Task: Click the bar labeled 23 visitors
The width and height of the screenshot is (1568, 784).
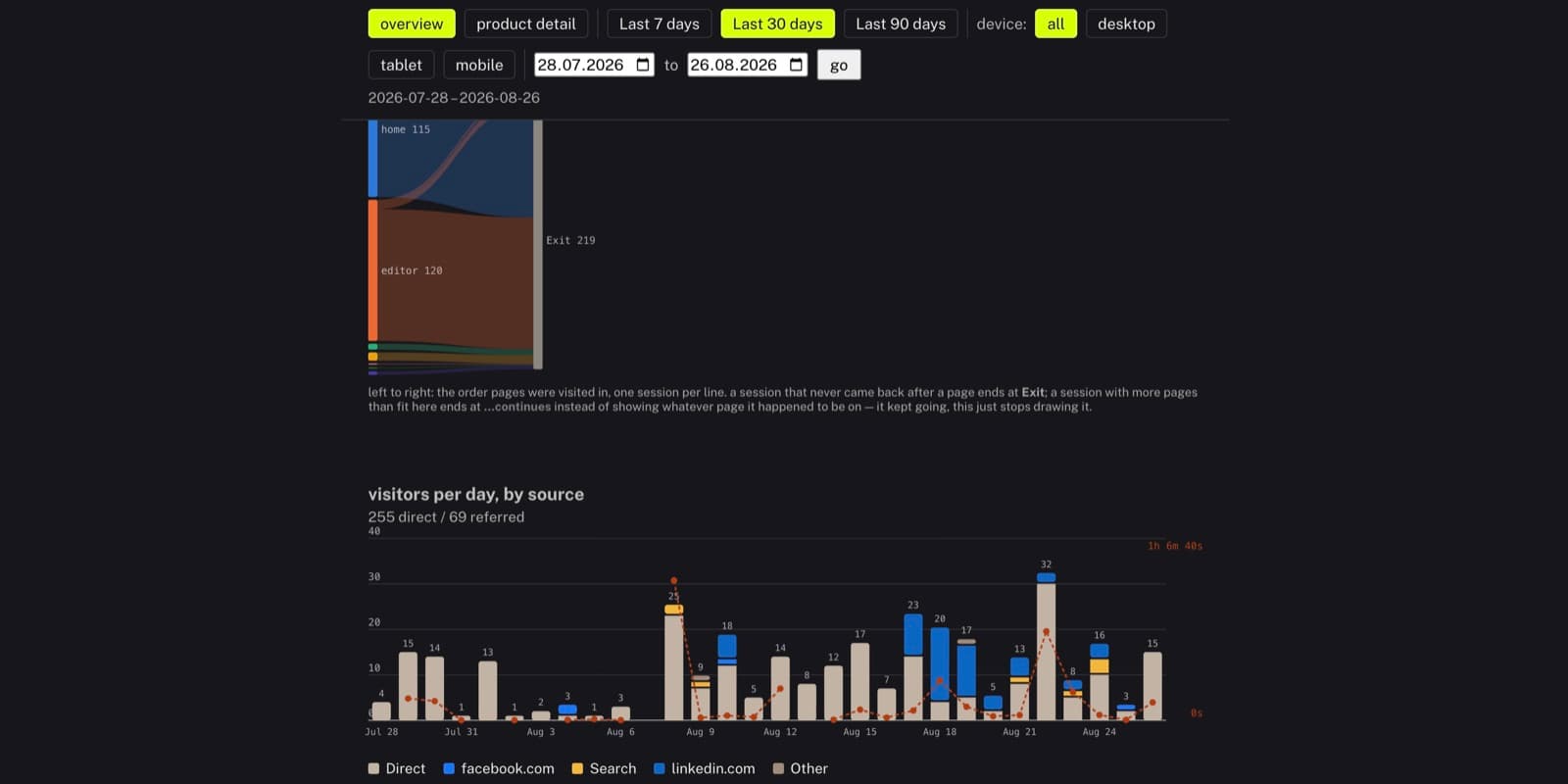Action: [913, 667]
